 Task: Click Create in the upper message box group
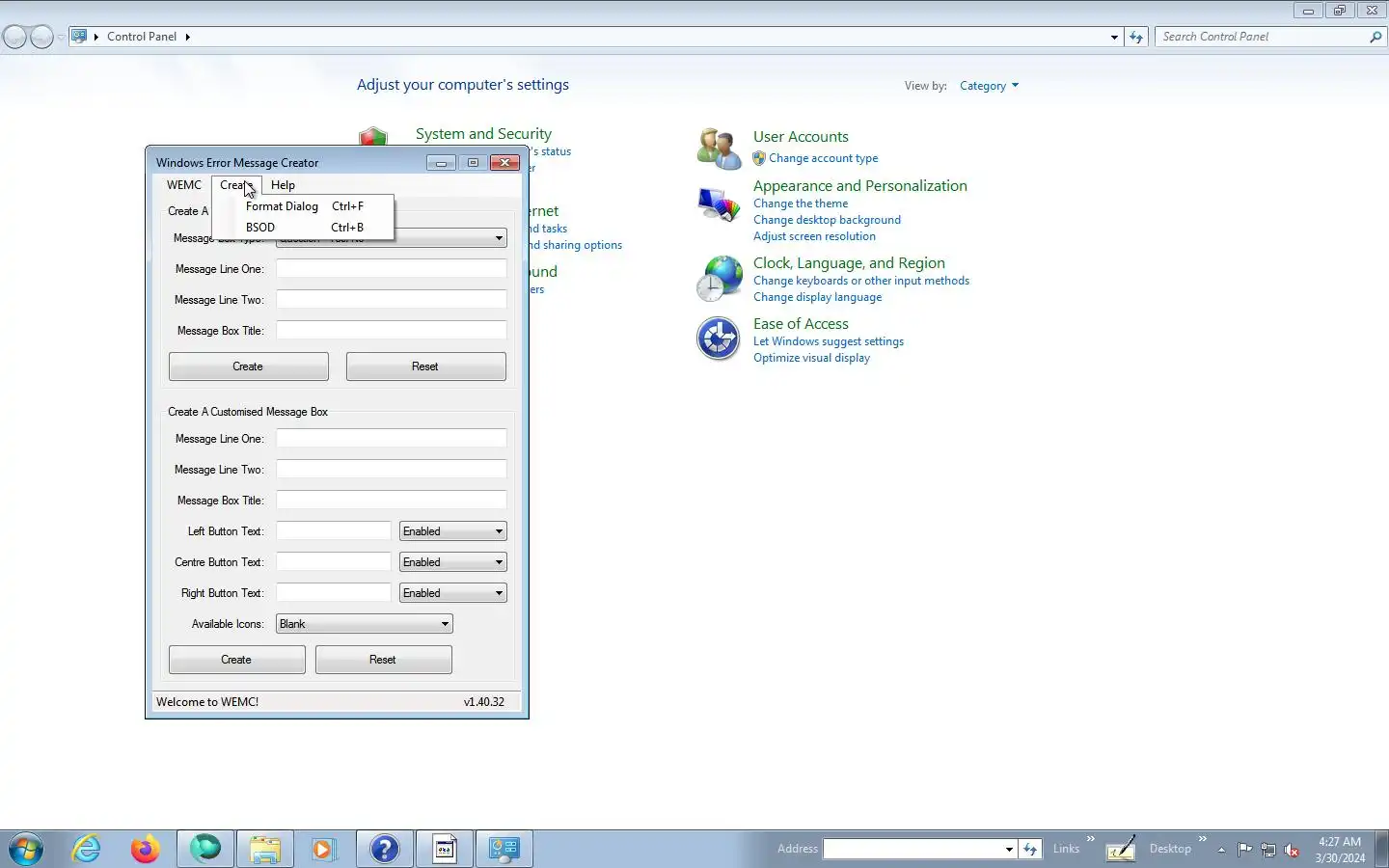(249, 366)
